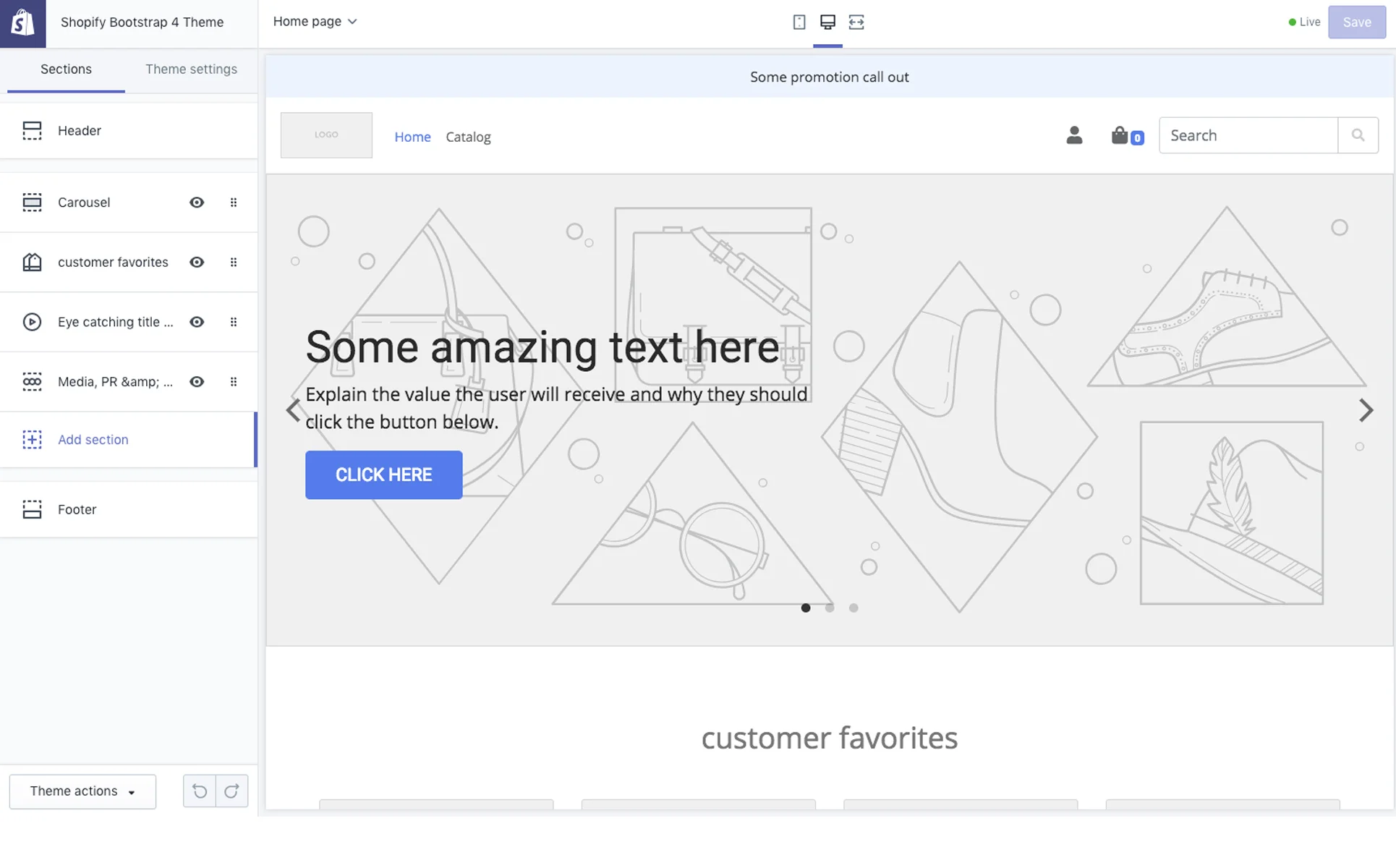
Task: Toggle visibility of Eye catching title section
Action: (197, 322)
